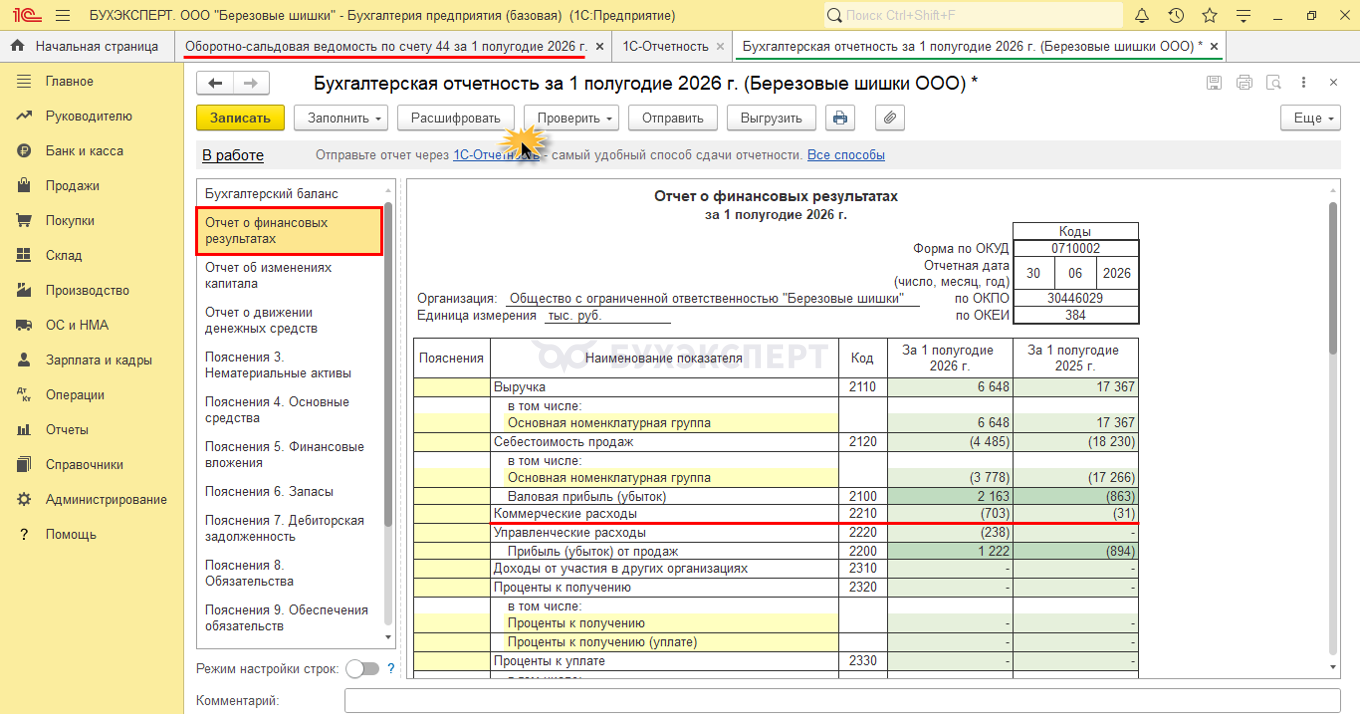The width and height of the screenshot is (1360, 714).
Task: Expand the Заполнить dropdown
Action: coord(341,118)
